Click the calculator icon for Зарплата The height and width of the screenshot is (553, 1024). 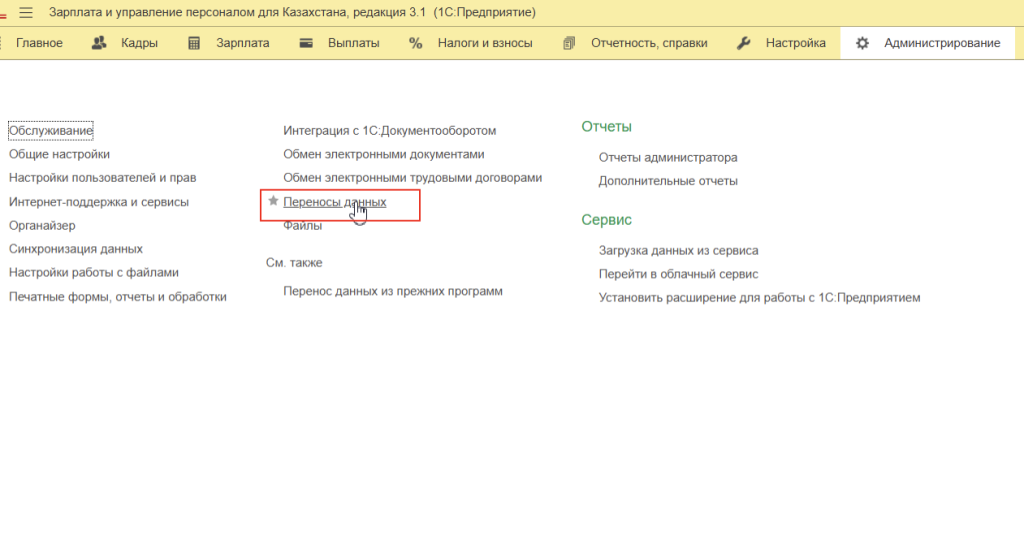pos(194,43)
